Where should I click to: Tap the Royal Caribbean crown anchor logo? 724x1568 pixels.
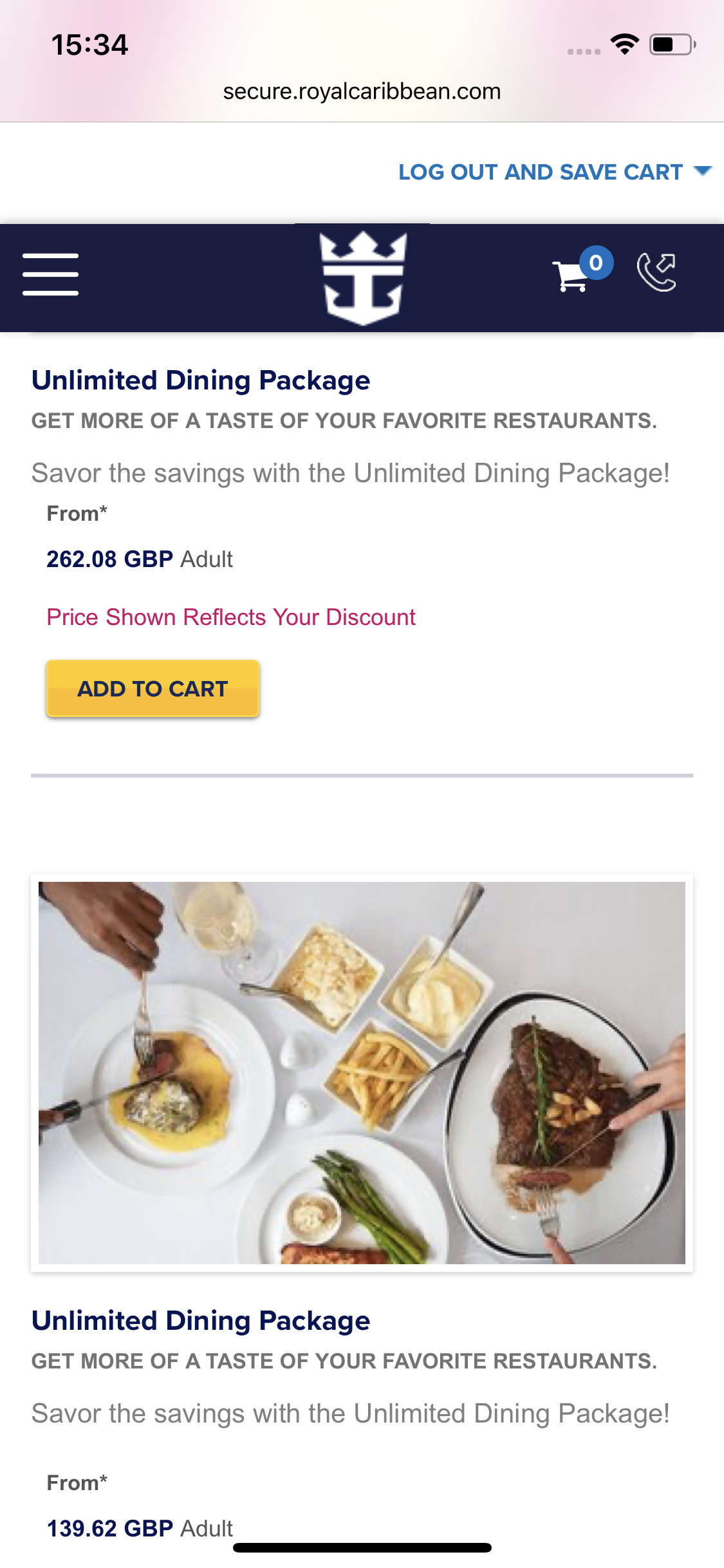click(363, 277)
